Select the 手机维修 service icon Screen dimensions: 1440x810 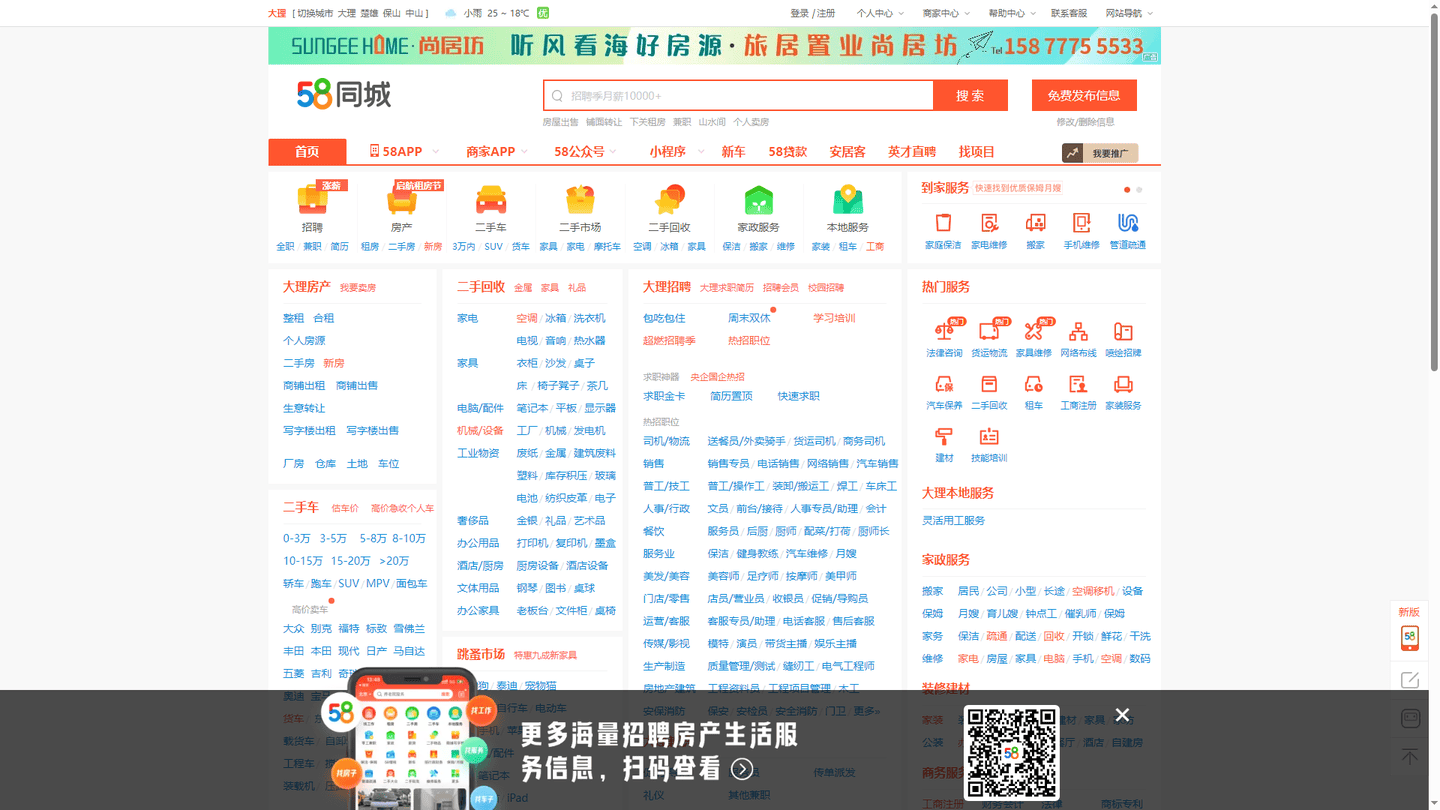[x=1081, y=222]
